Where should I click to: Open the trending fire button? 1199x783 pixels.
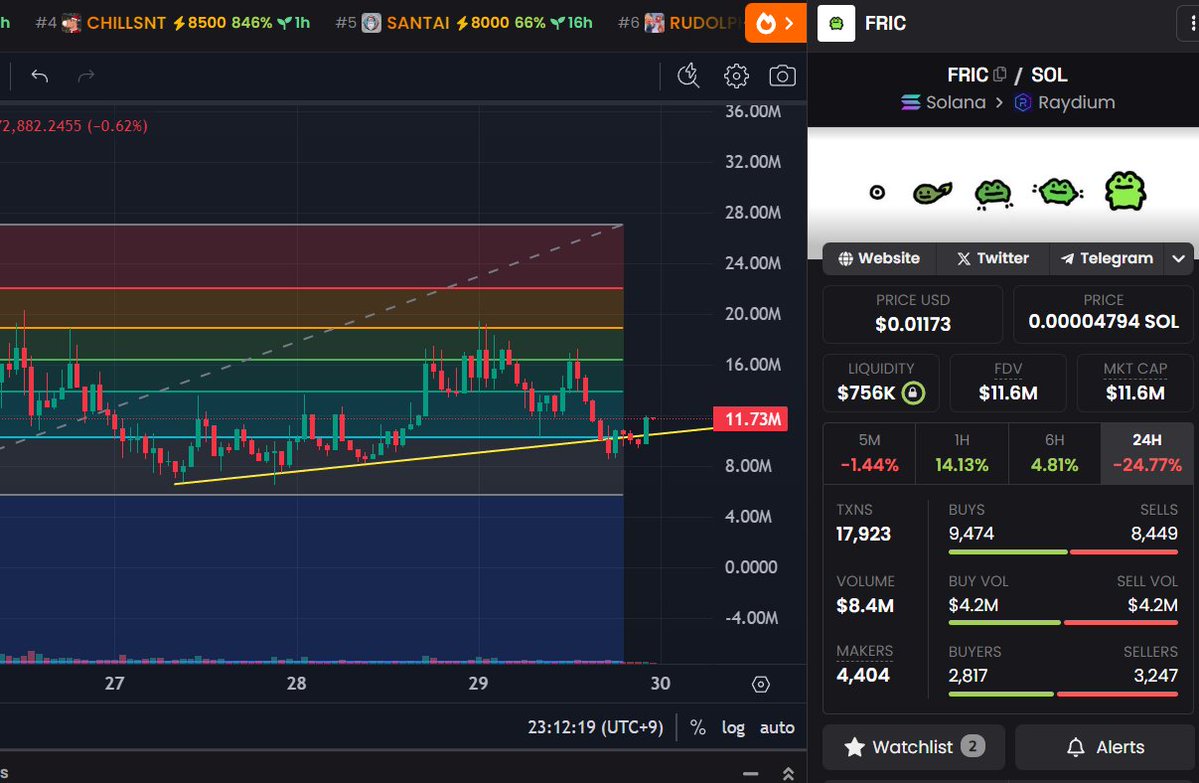click(775, 23)
